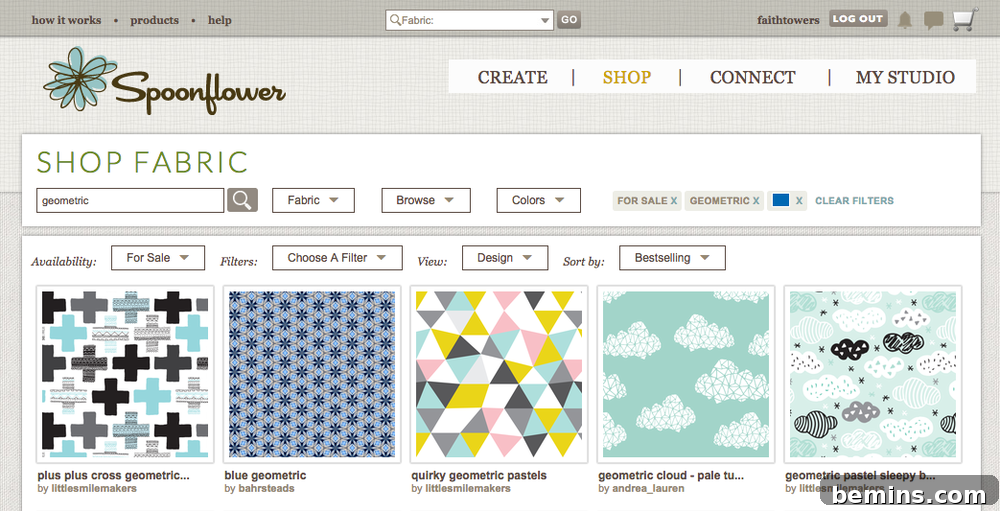This screenshot has width=1000, height=511.
Task: Open littlesmilemakers link under plus plus cross
Action: 94,489
